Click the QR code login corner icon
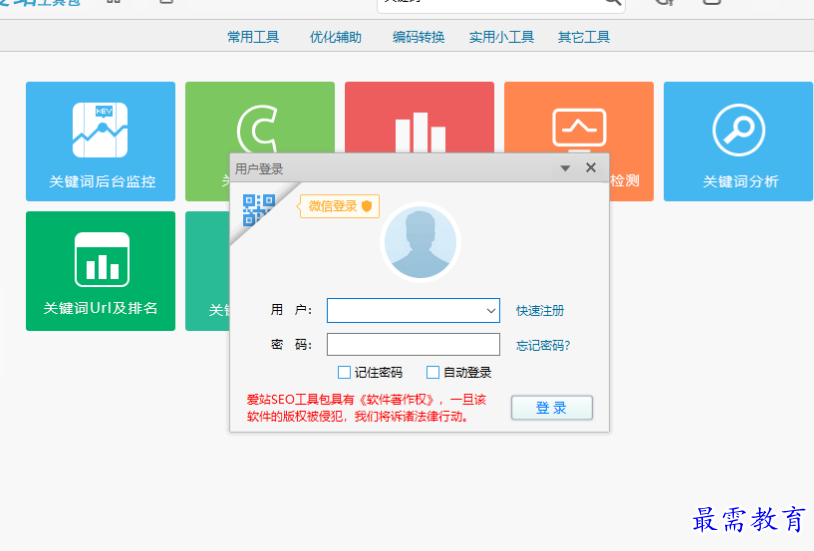 tap(258, 209)
